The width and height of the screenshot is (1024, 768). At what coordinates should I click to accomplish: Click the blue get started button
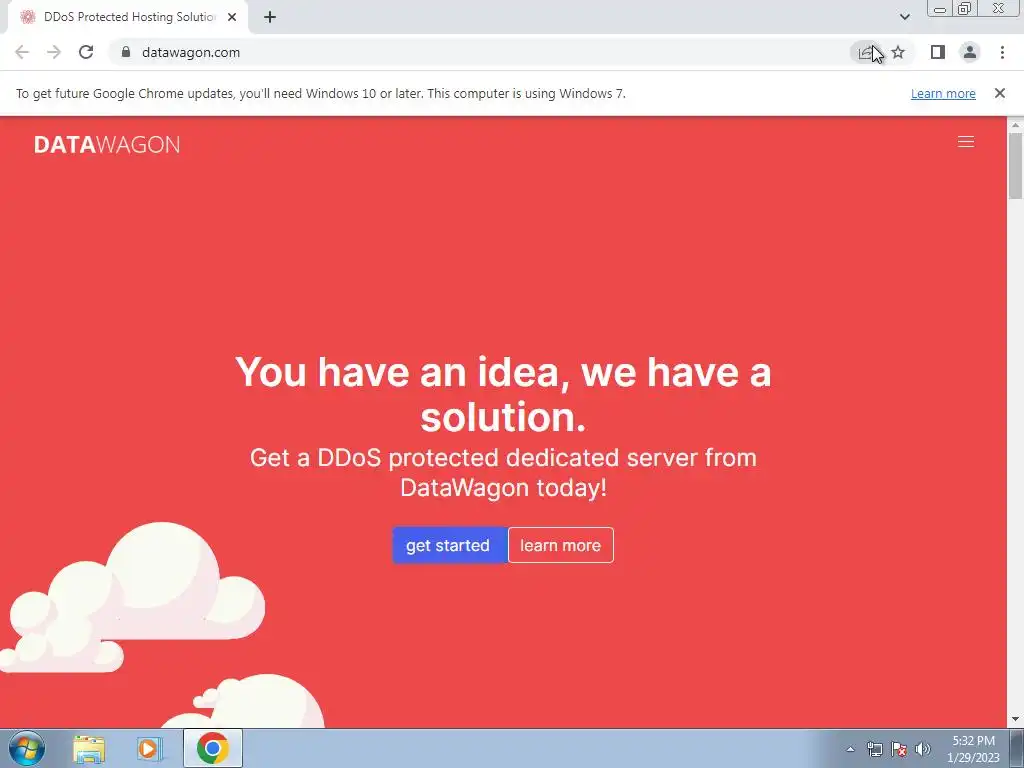tap(449, 545)
